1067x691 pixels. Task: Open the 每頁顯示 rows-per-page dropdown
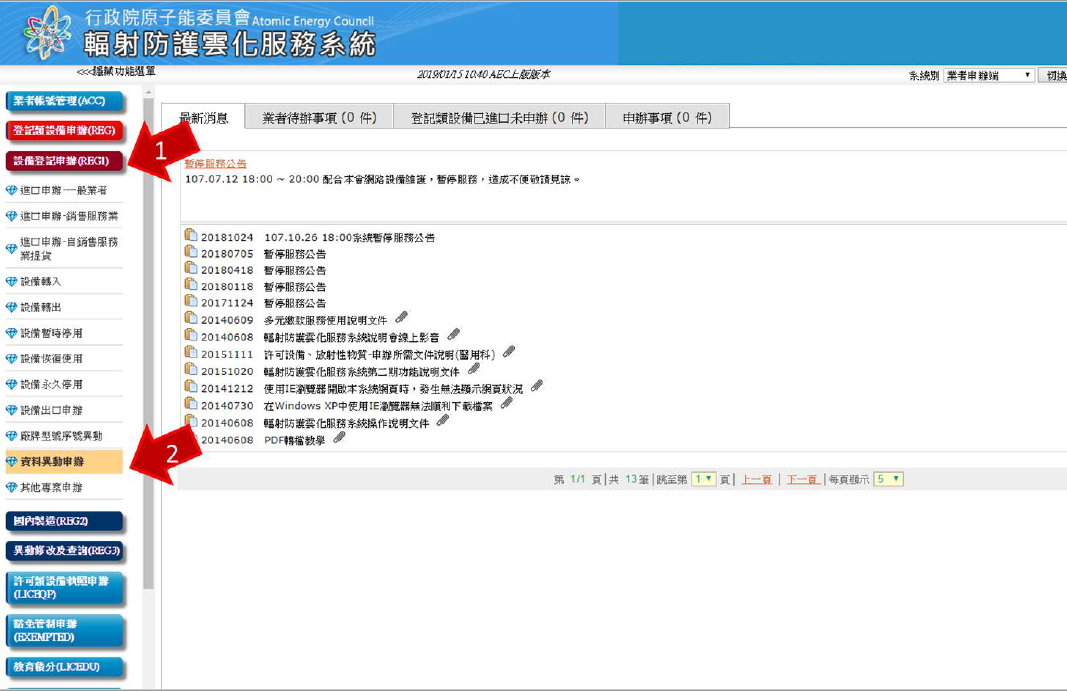point(888,479)
